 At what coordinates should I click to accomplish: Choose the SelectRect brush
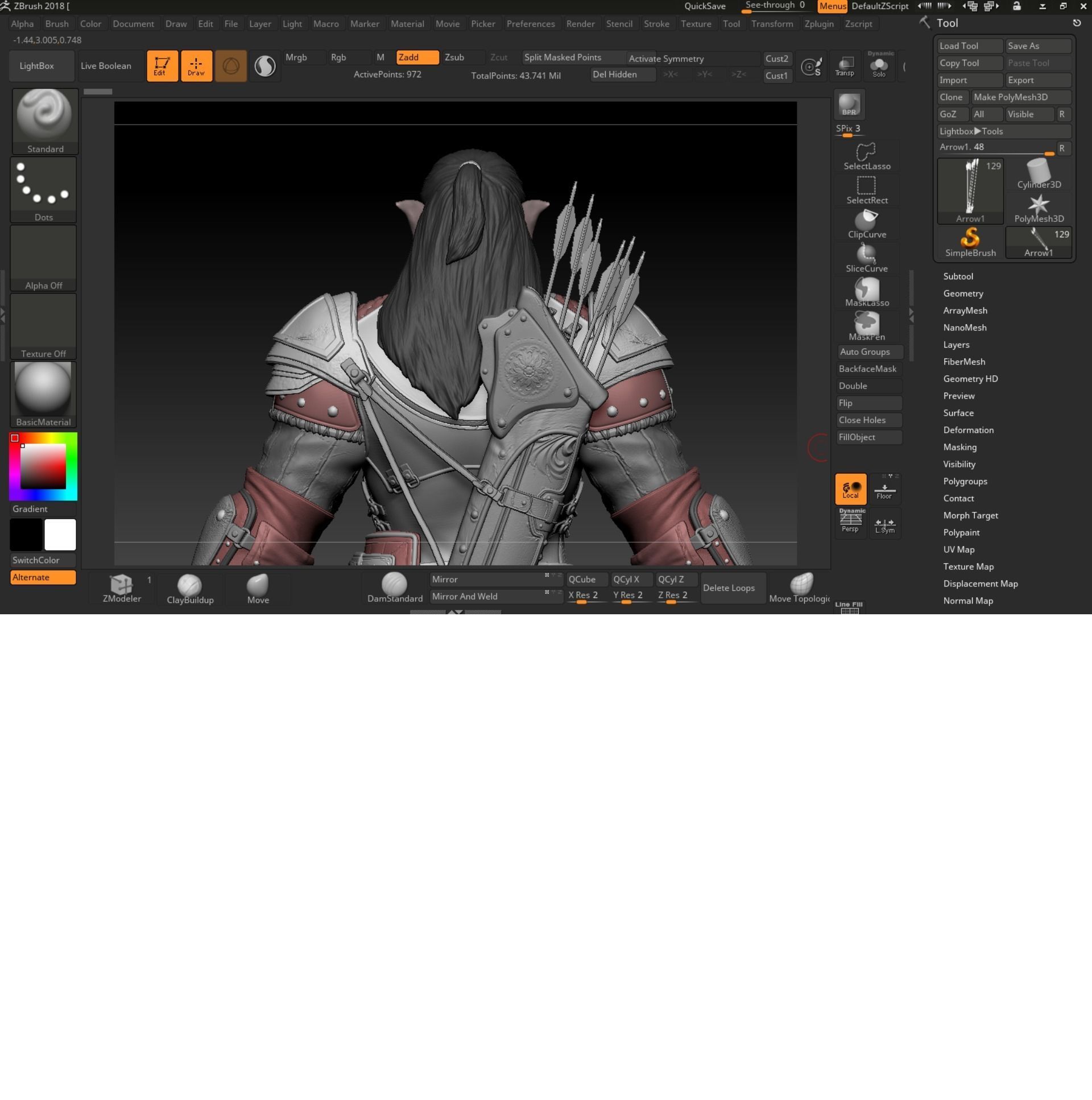point(867,191)
